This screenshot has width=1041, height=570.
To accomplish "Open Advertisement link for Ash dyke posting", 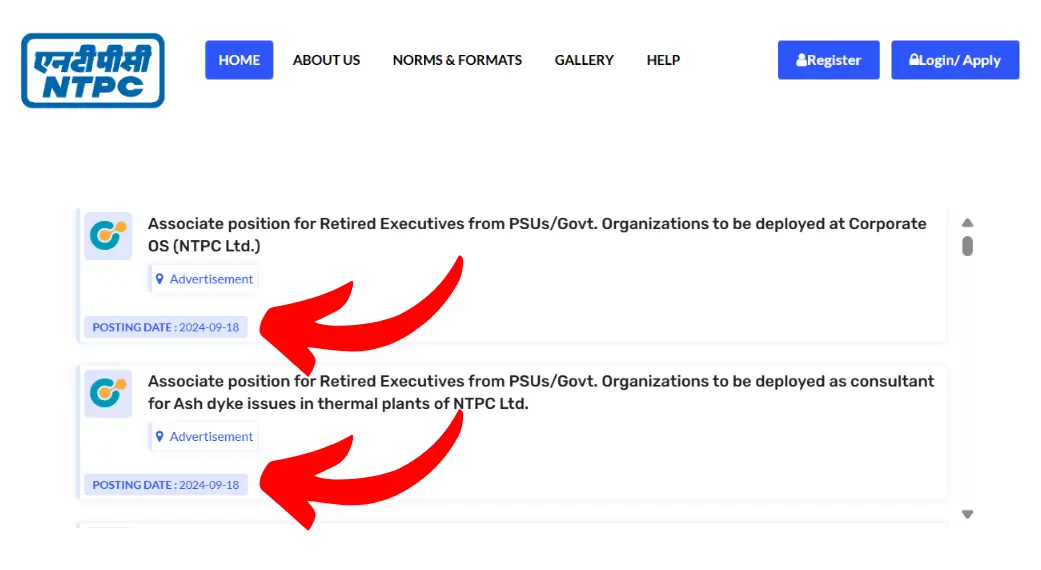I will (211, 437).
